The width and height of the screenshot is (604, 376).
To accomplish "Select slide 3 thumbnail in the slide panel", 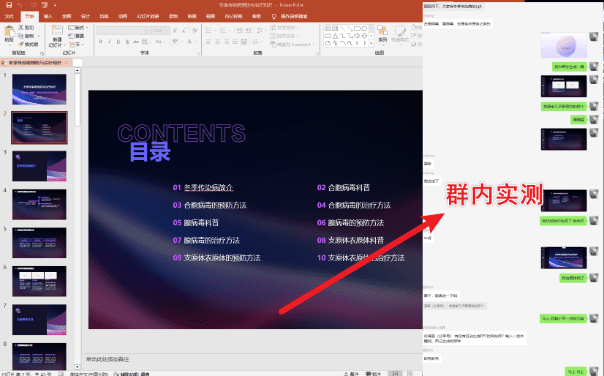I will (39, 166).
